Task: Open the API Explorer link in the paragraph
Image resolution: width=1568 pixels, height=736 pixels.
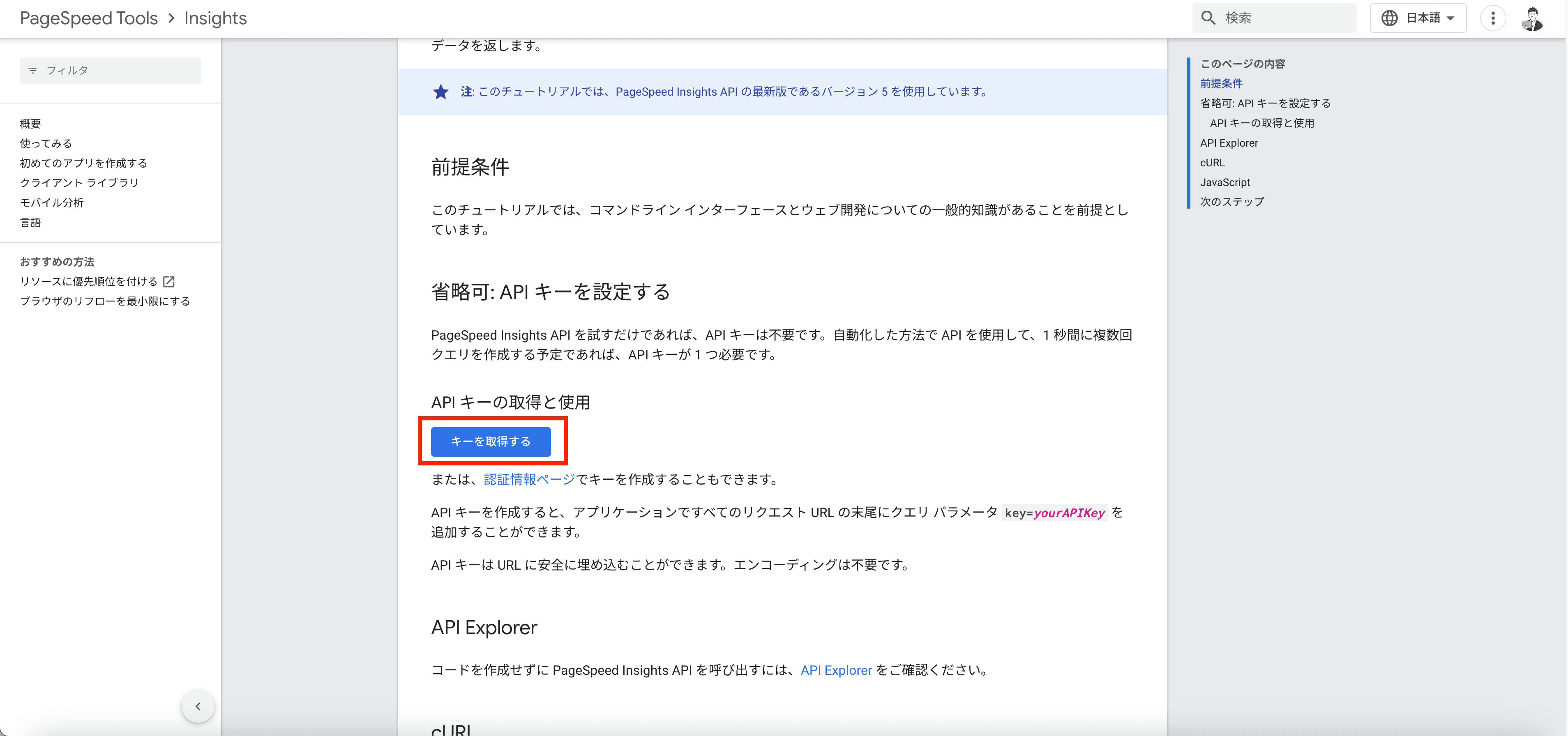Action: pyautogui.click(x=836, y=670)
